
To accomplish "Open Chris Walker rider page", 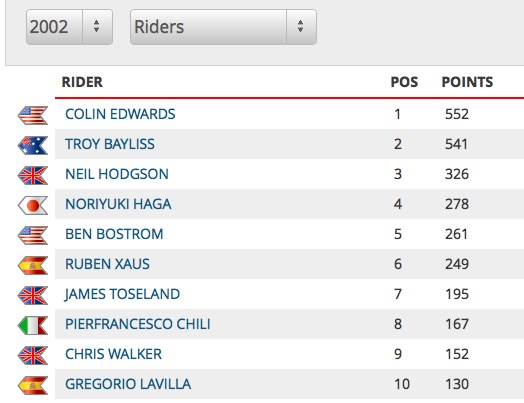I will [x=113, y=354].
